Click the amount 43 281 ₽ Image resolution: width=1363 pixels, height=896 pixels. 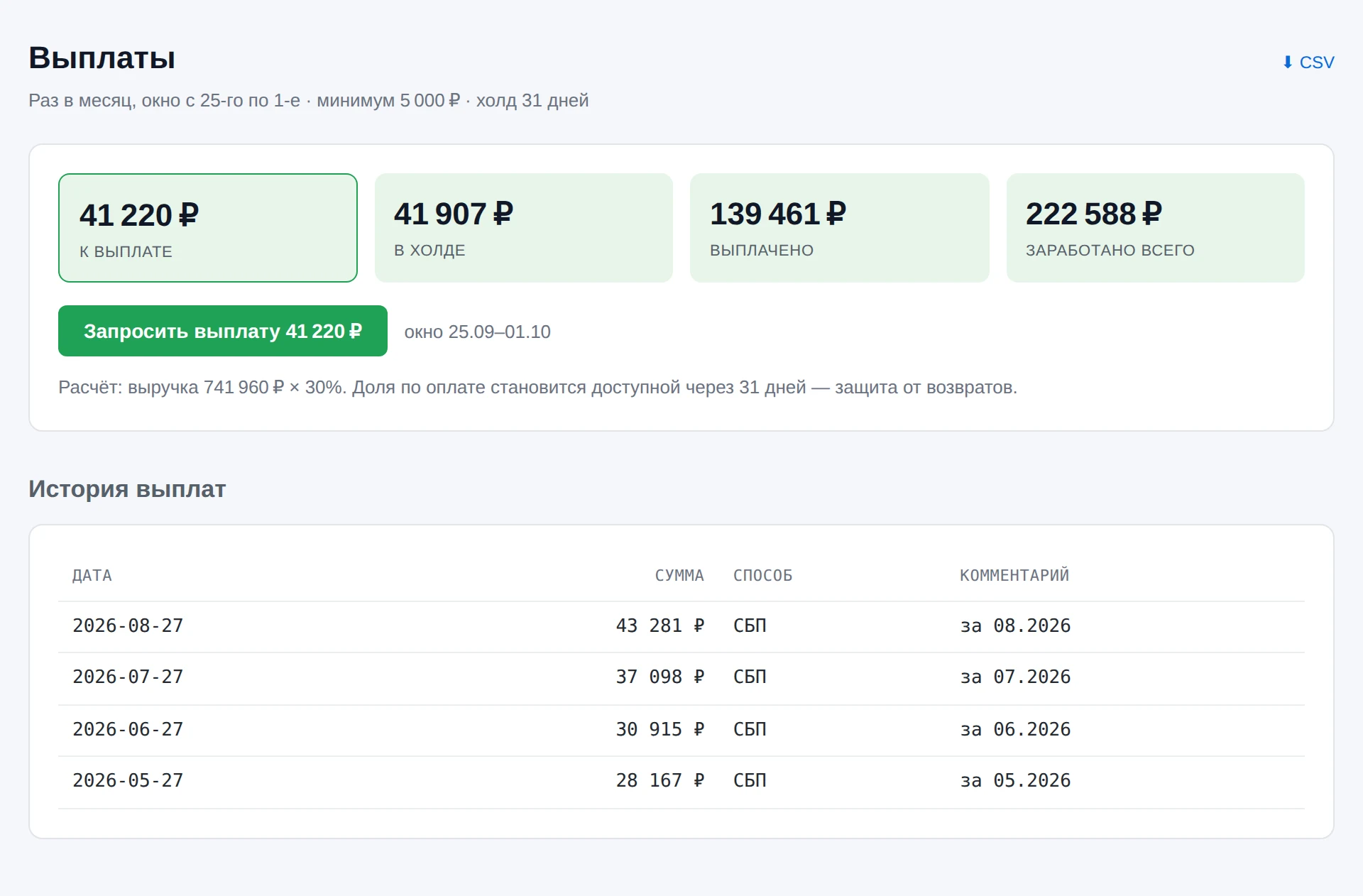pos(660,625)
